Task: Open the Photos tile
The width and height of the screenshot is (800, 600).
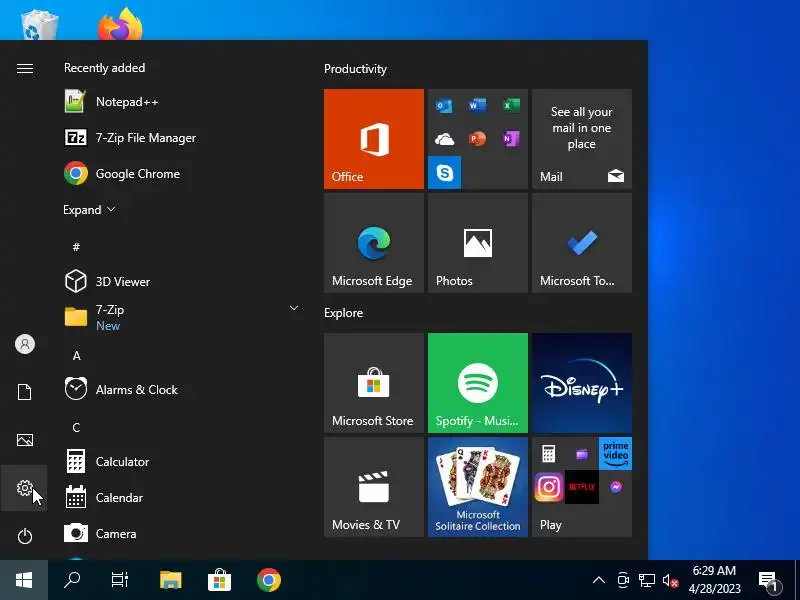Action: (x=478, y=243)
